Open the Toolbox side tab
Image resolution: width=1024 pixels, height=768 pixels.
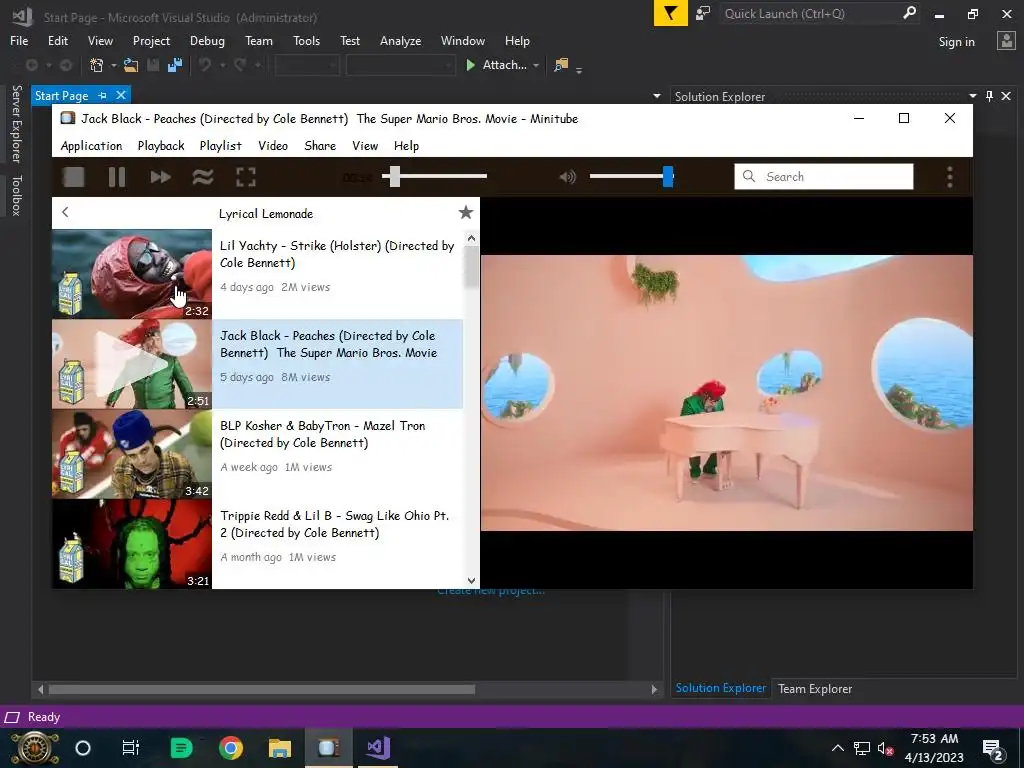[16, 195]
